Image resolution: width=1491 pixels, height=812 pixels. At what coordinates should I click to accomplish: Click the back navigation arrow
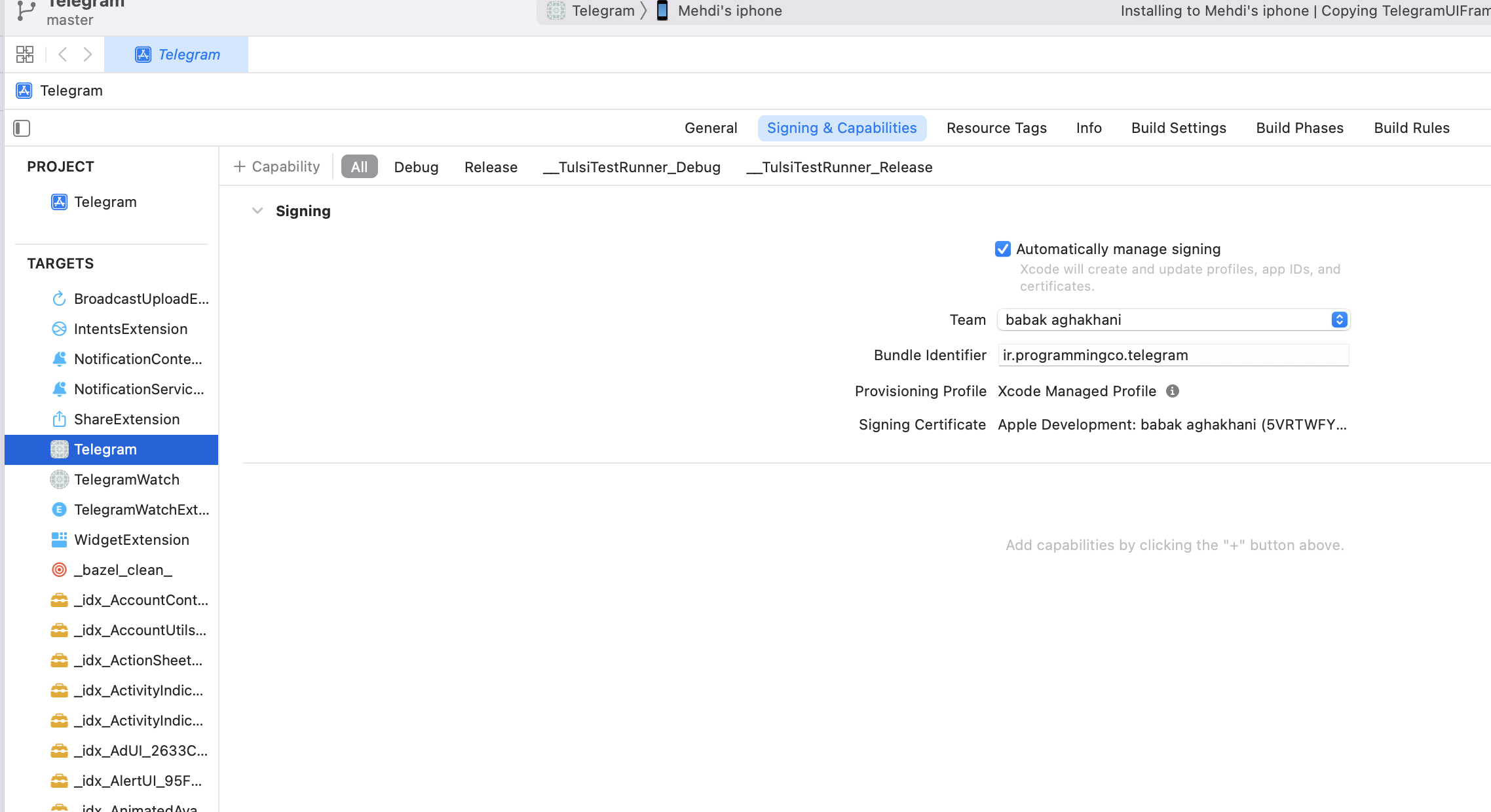point(62,54)
